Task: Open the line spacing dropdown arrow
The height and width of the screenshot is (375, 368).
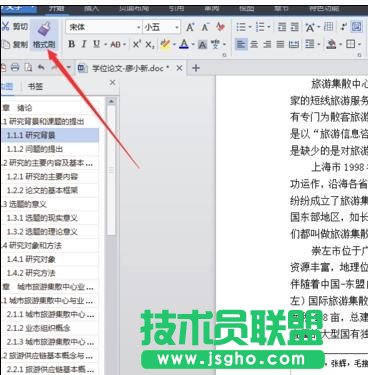Action: tap(319, 44)
